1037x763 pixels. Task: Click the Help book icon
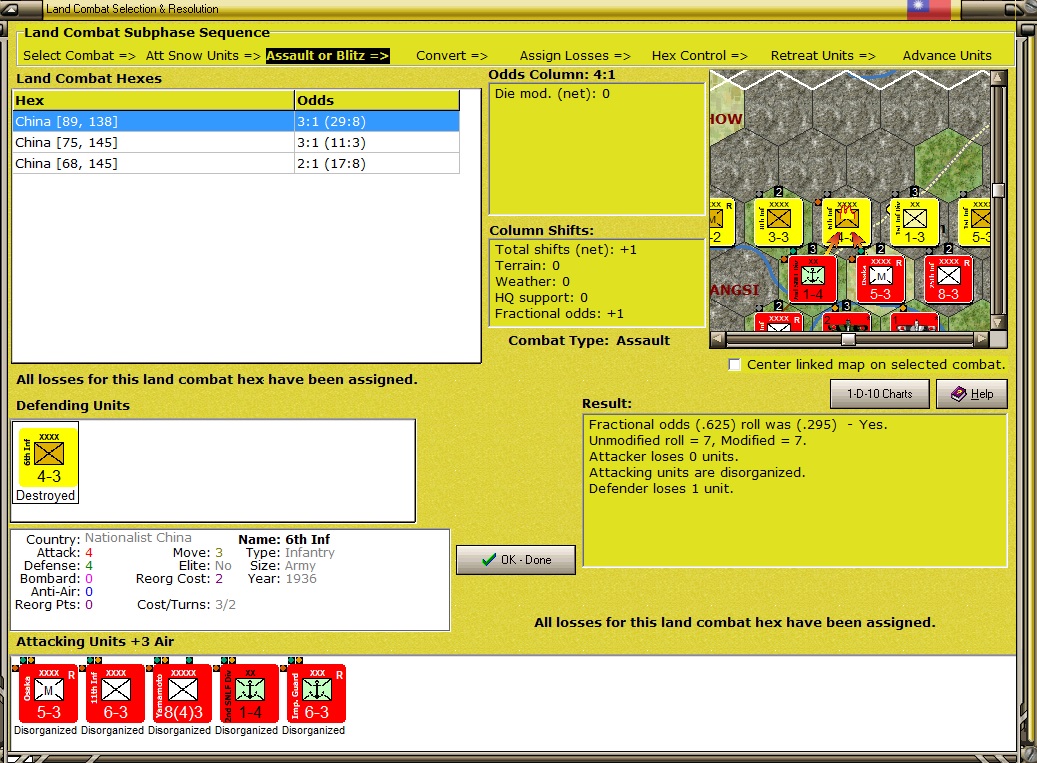958,394
